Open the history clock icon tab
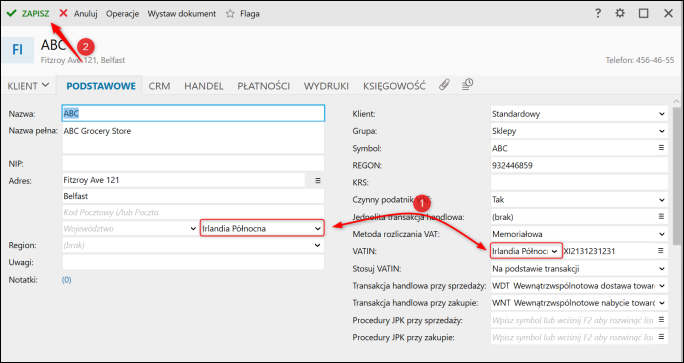 tap(468, 84)
